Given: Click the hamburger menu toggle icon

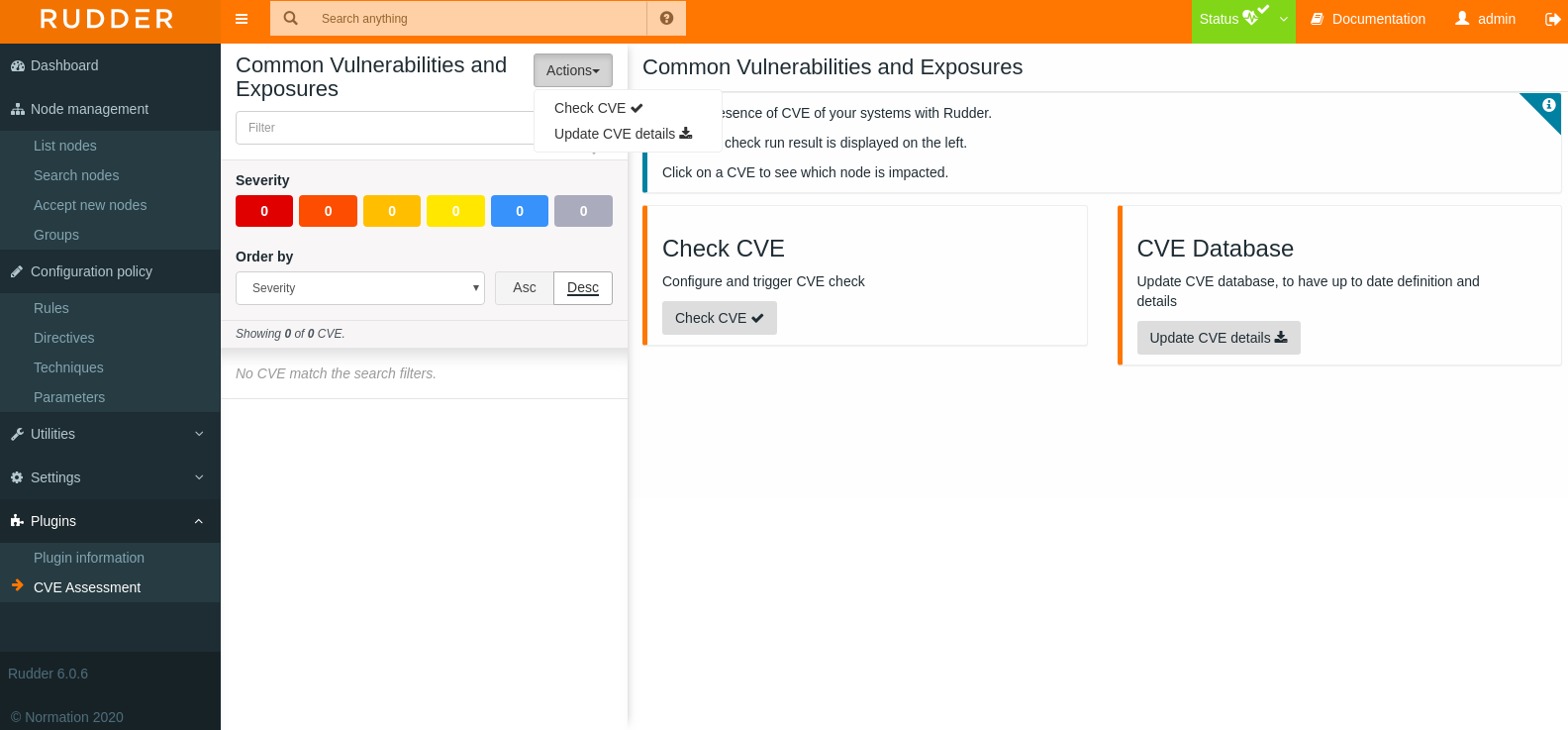Looking at the screenshot, I should pos(242,19).
